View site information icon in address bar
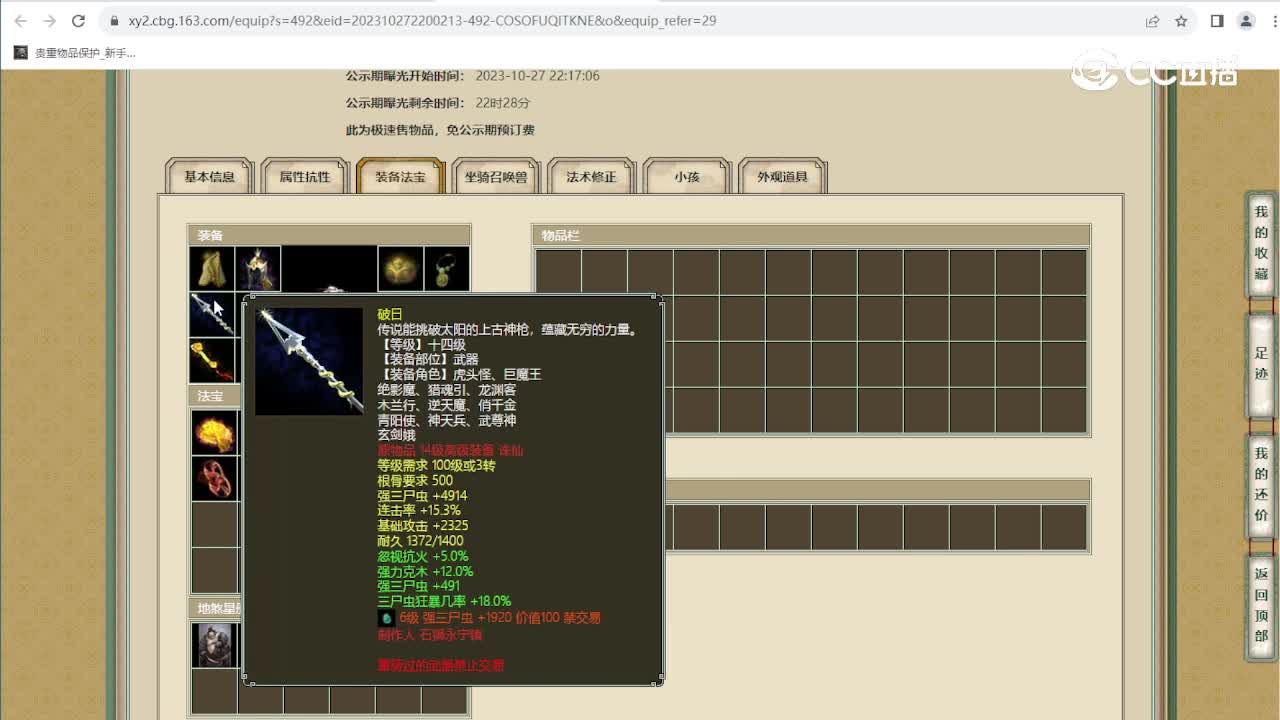Screen dimensions: 1280x720 tap(113, 20)
